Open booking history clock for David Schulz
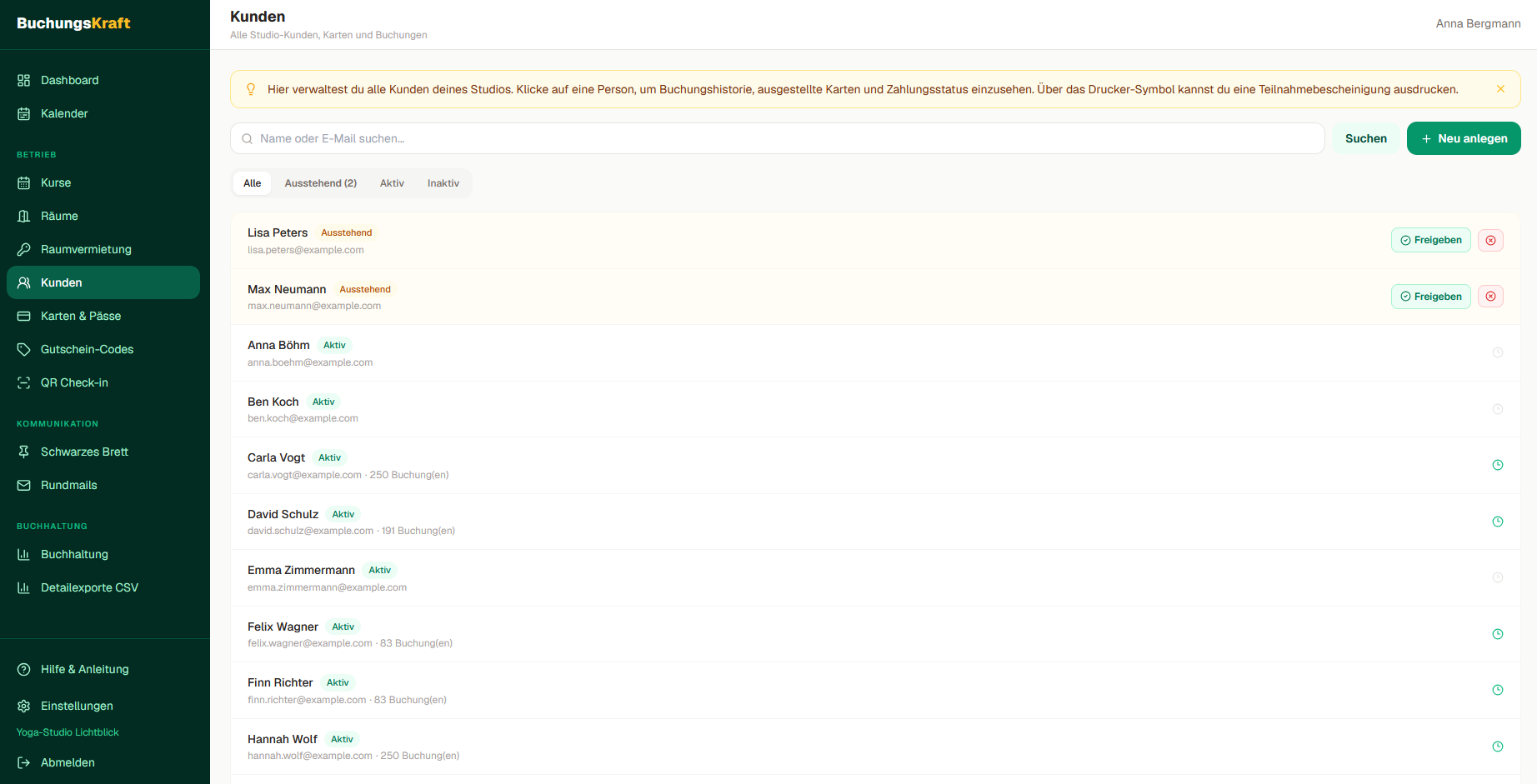The image size is (1537, 784). pos(1497,522)
